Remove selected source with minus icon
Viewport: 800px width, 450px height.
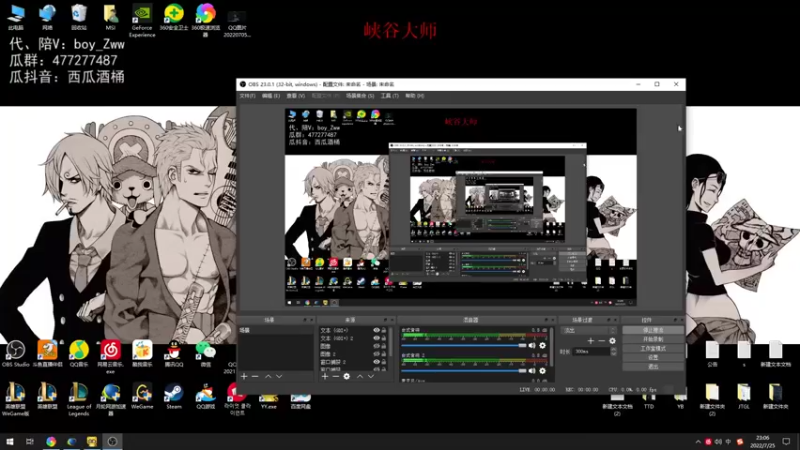coord(336,377)
